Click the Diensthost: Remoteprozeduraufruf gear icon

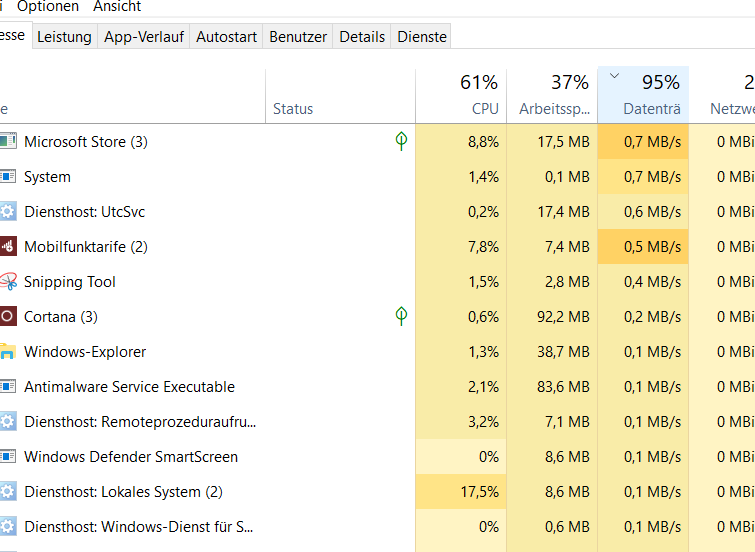pyautogui.click(x=8, y=421)
